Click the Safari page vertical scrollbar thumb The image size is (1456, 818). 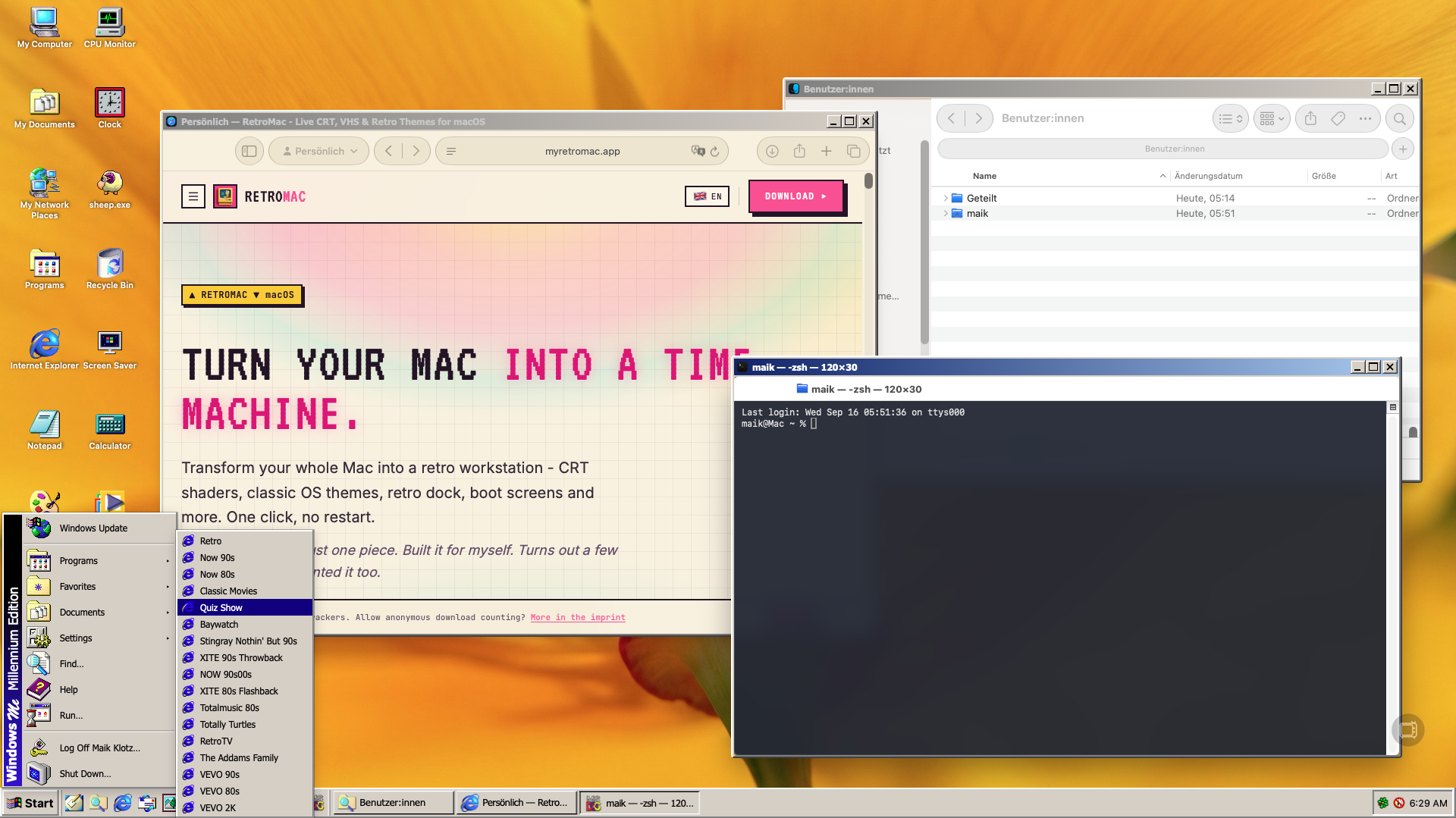(868, 180)
